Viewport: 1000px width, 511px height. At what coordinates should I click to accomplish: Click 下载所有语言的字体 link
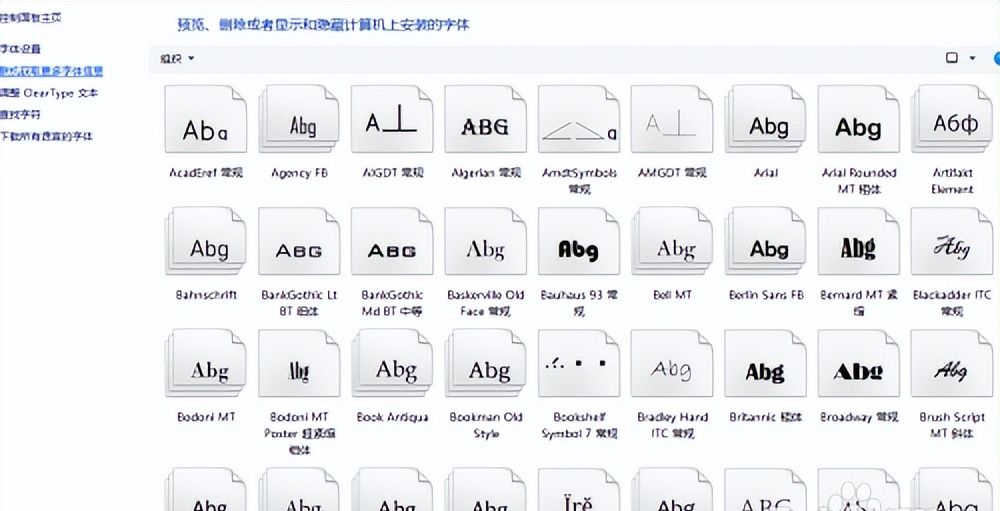click(46, 136)
